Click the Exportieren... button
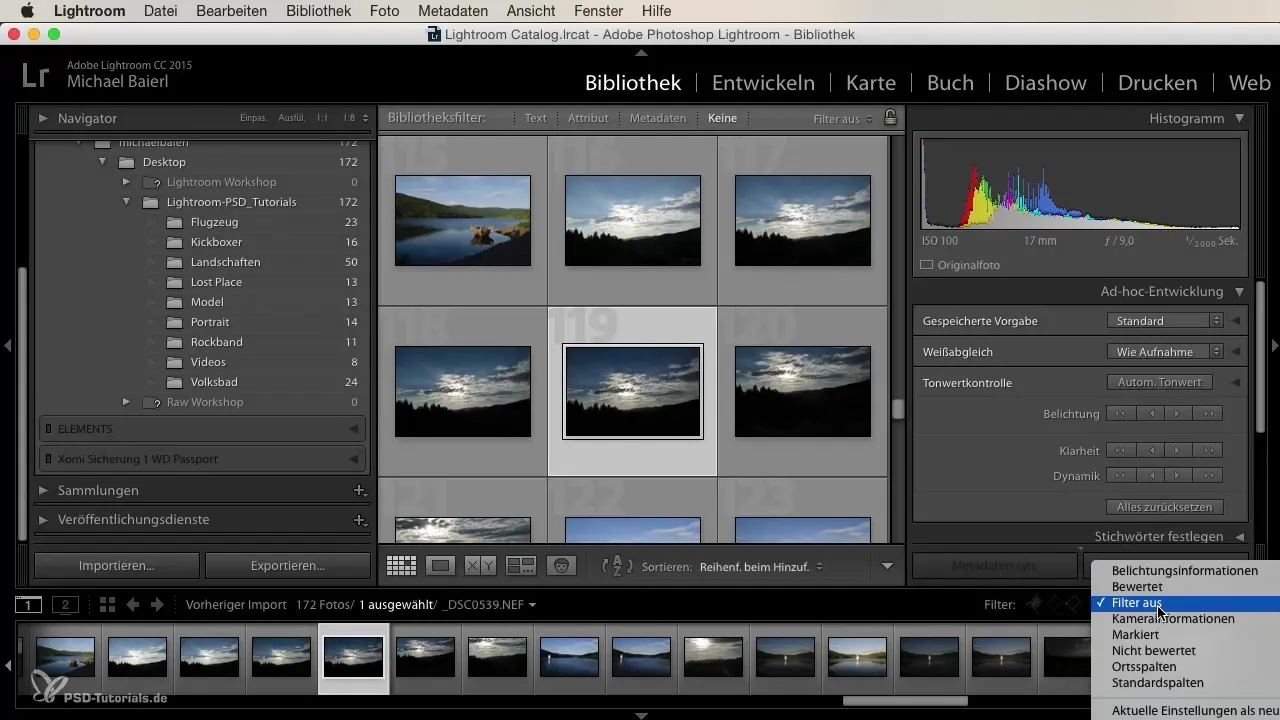This screenshot has height=720, width=1280. tap(288, 565)
